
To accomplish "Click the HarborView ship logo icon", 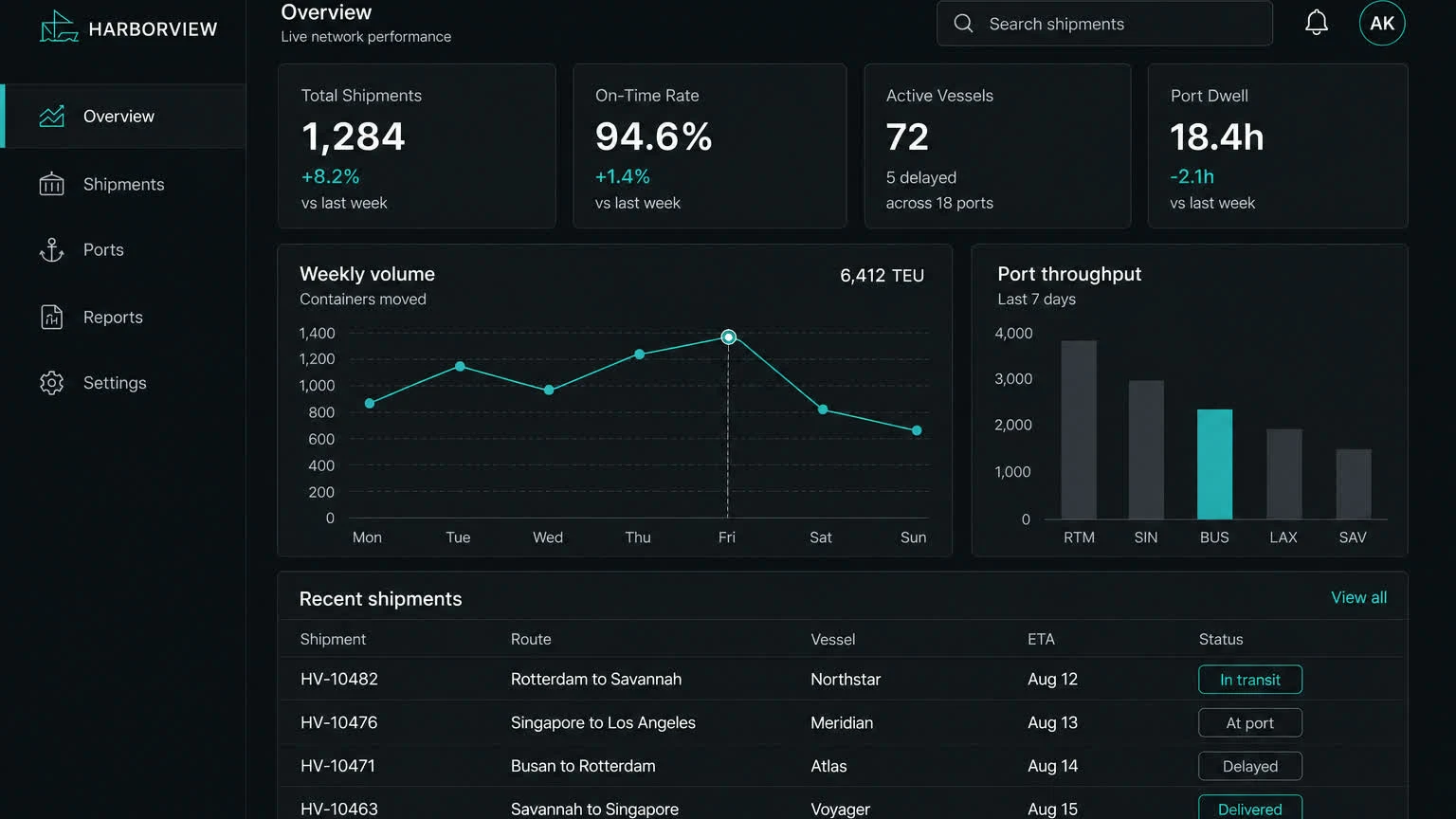I will (59, 27).
